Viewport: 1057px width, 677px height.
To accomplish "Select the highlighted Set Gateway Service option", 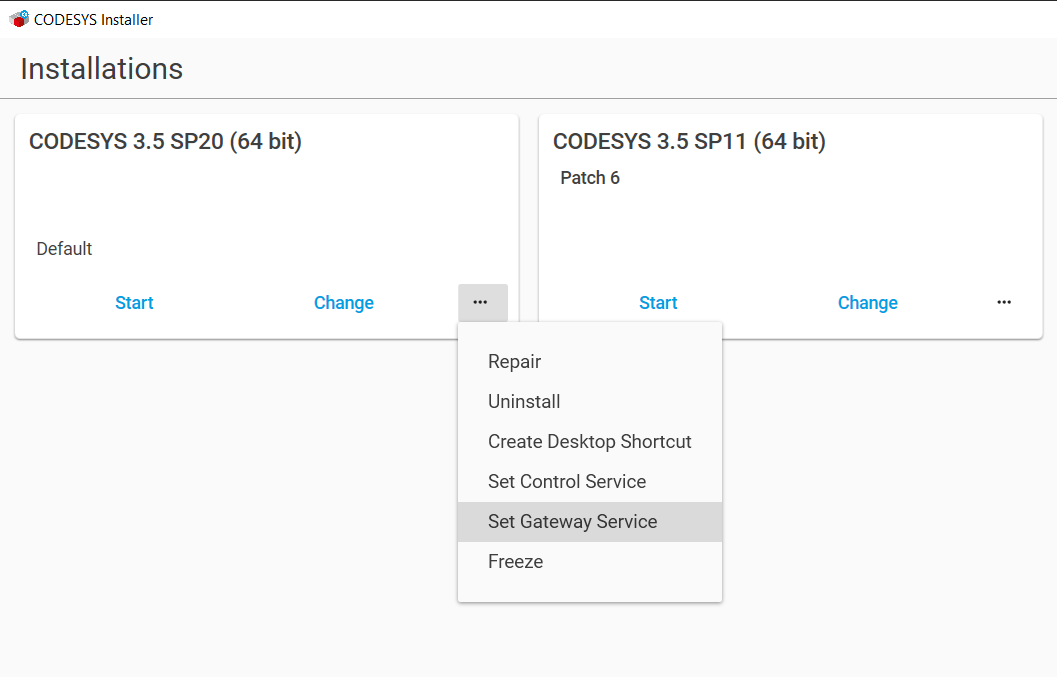I will click(x=572, y=521).
